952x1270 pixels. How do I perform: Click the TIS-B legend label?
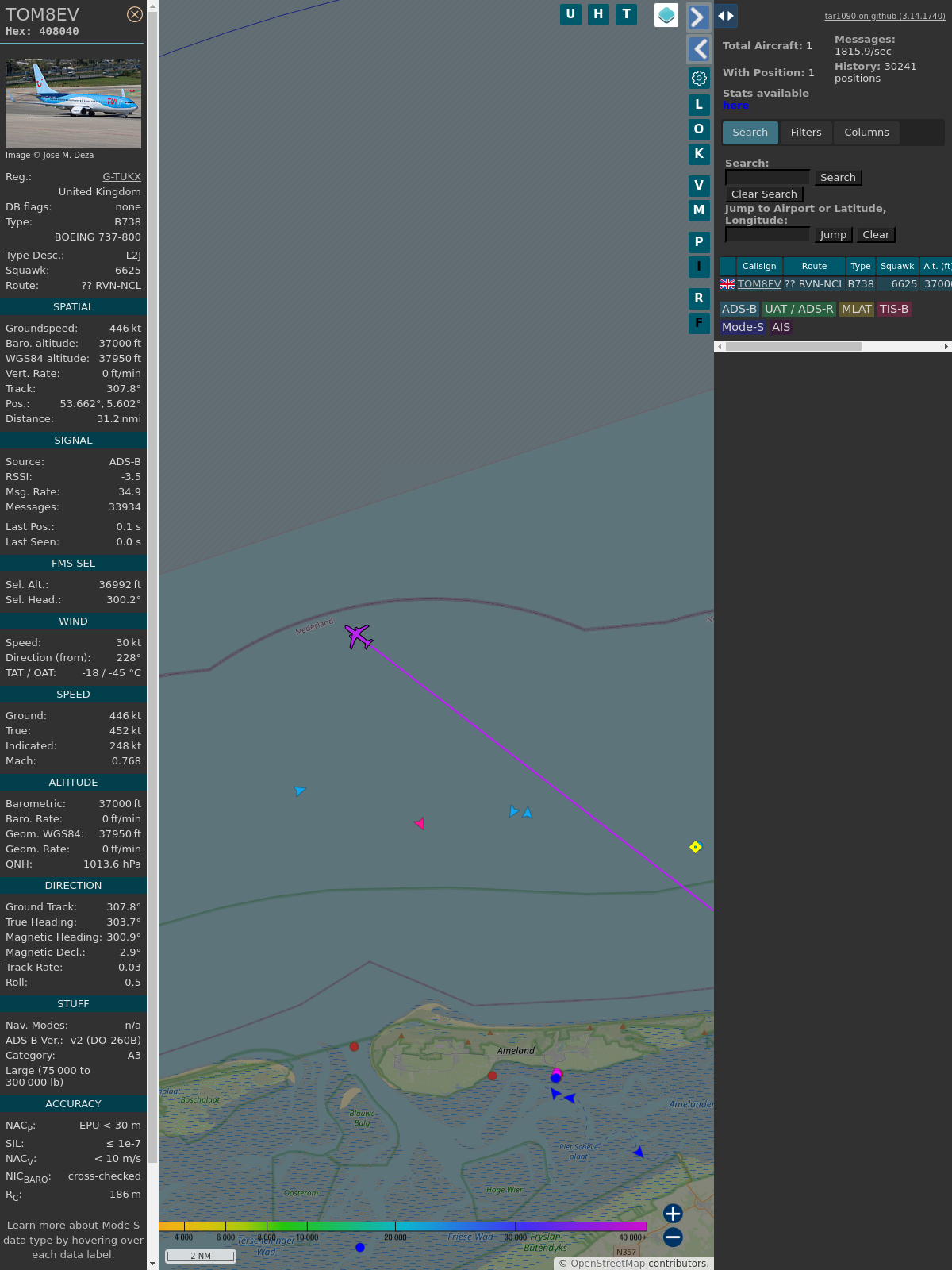click(894, 310)
